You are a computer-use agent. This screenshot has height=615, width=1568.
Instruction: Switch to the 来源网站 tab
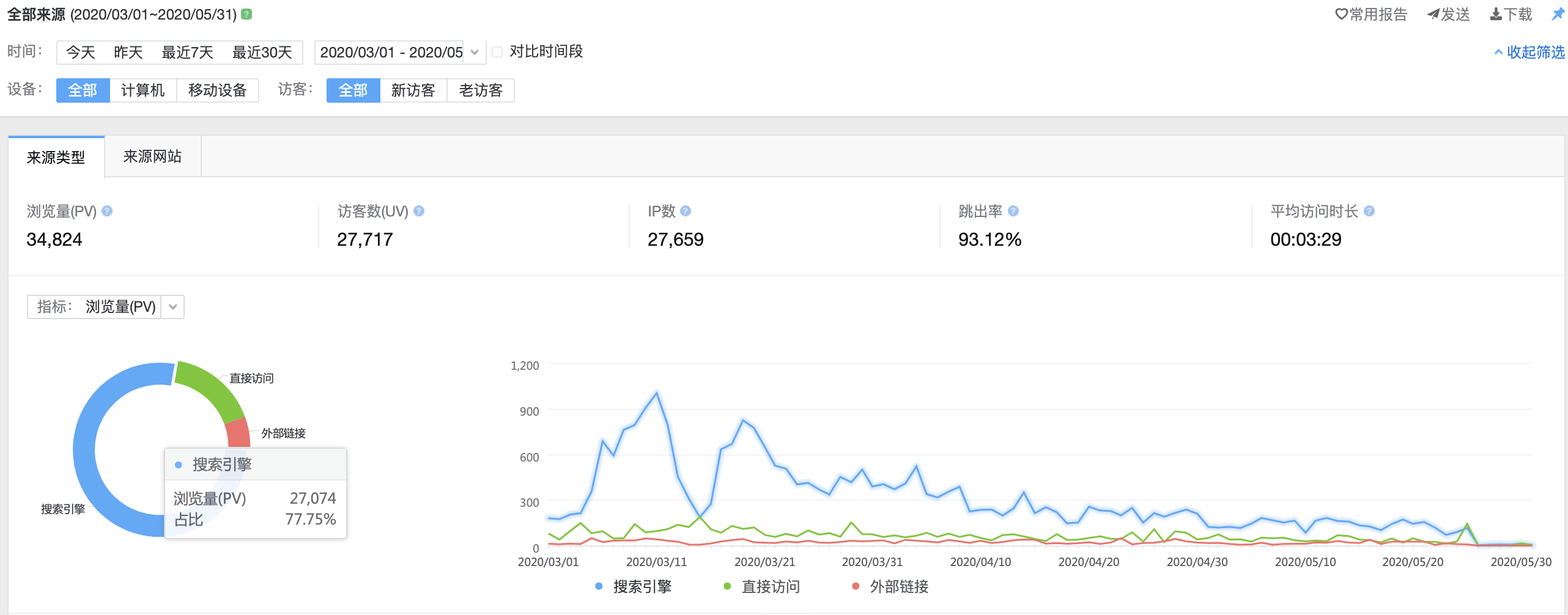tap(152, 157)
